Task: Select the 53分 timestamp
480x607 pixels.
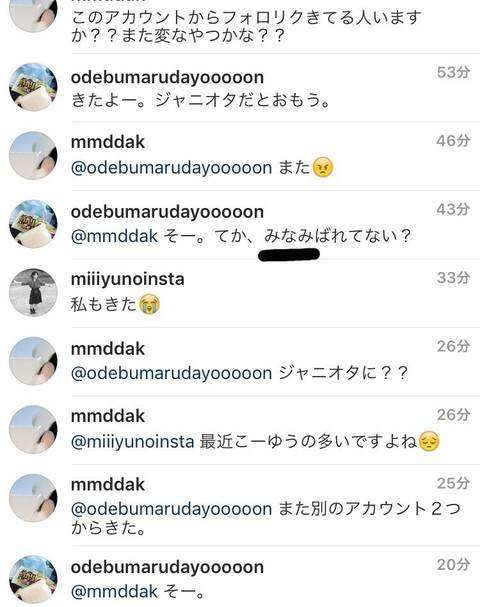Action: (x=453, y=72)
